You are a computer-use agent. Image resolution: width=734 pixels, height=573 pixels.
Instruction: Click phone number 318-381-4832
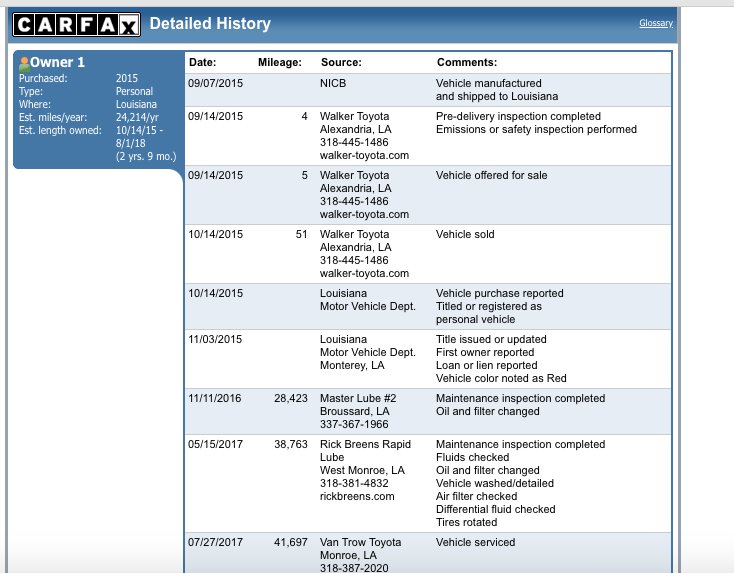click(354, 483)
